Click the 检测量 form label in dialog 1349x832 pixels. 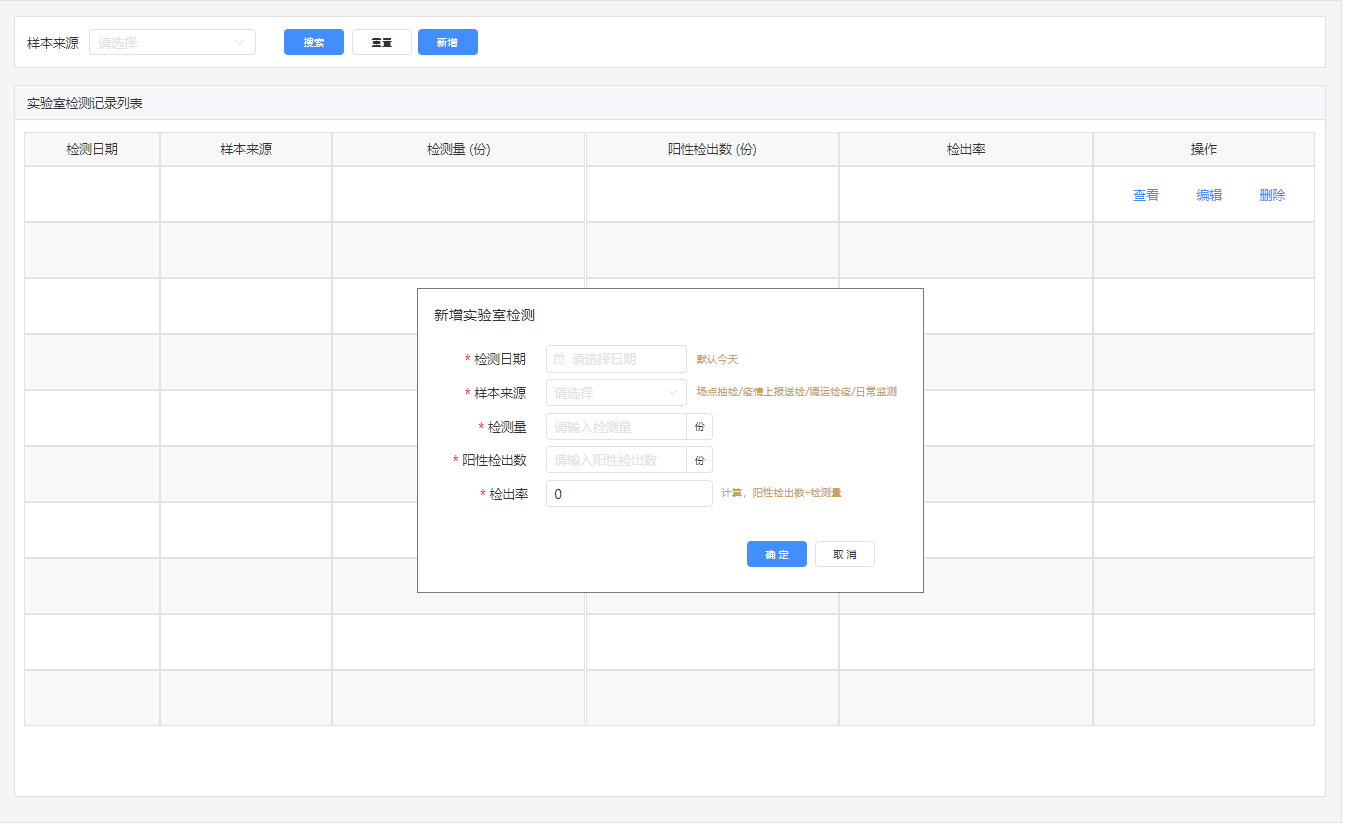(x=507, y=427)
